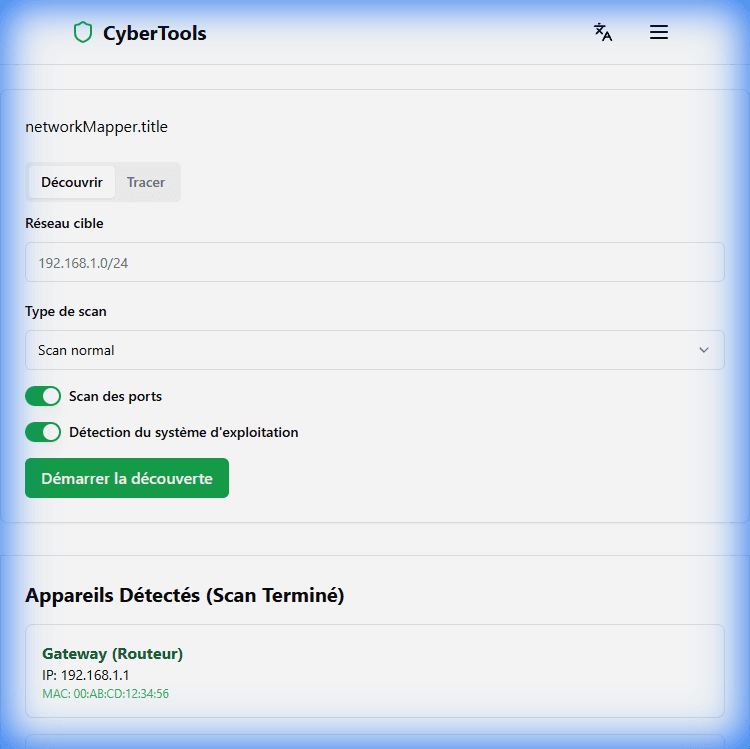
Task: Toggle off Détection du système d'exploitation switch
Action: coord(43,432)
